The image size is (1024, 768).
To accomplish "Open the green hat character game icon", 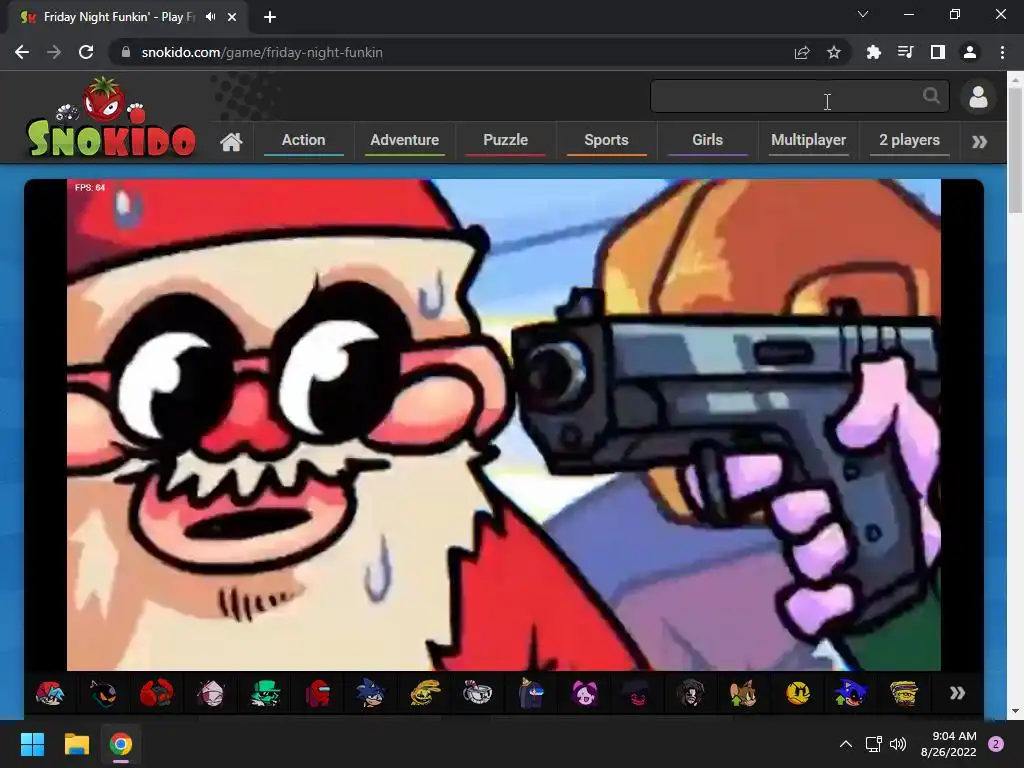I will [x=264, y=693].
